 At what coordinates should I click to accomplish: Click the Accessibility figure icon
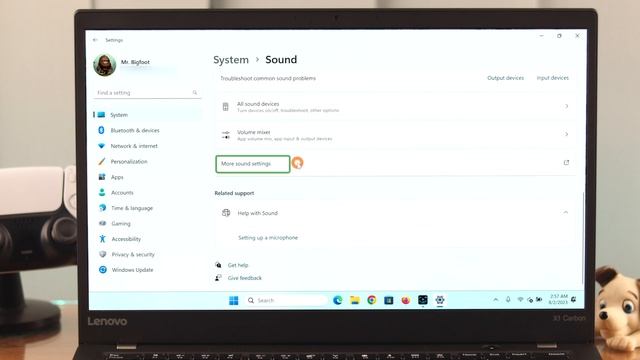[x=102, y=239]
